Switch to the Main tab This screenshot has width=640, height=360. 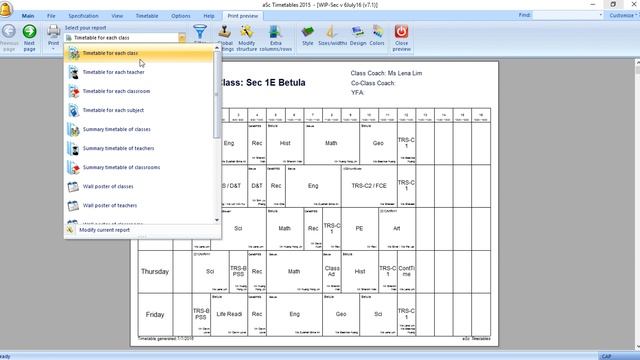click(28, 16)
